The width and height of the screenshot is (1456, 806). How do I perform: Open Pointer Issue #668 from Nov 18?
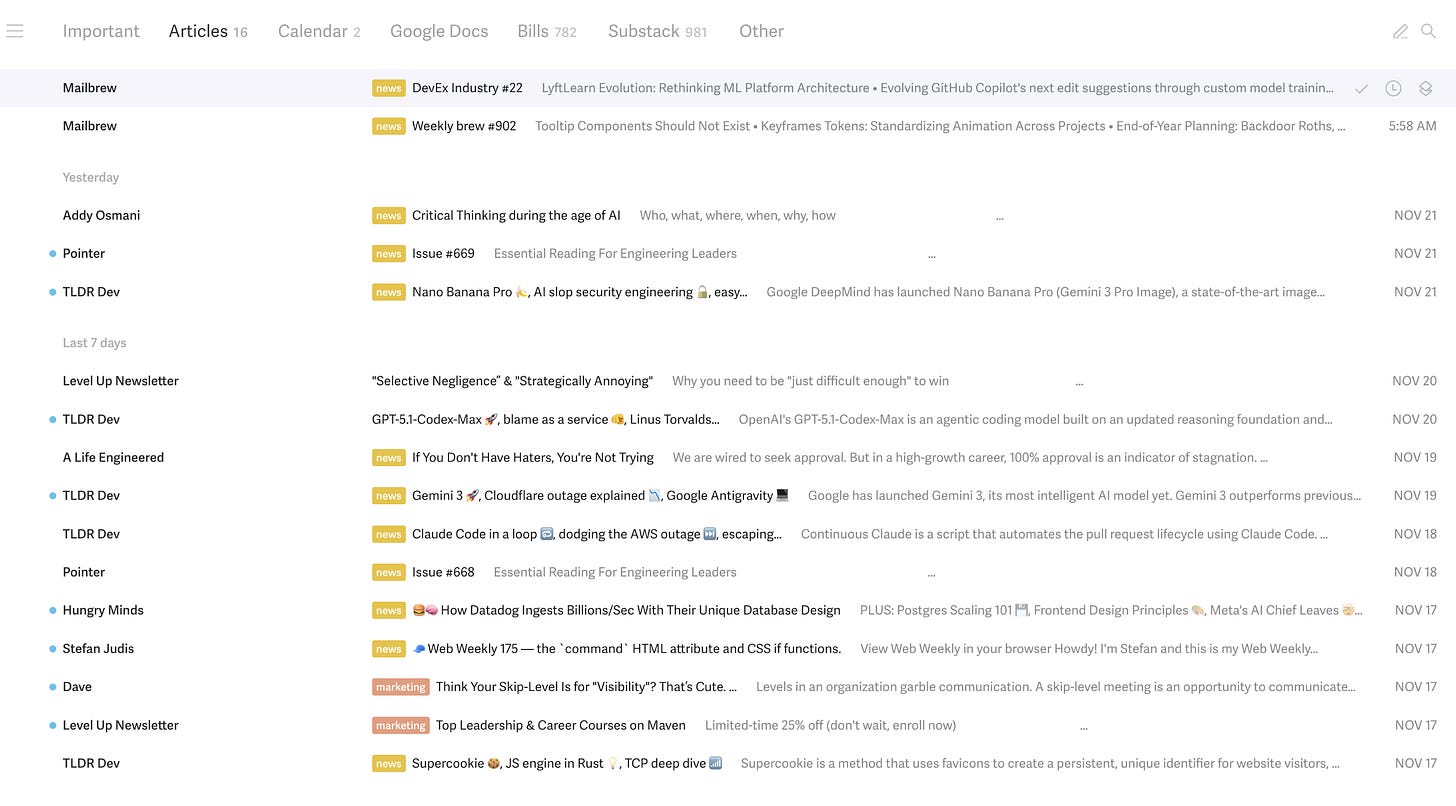pyautogui.click(x=443, y=571)
